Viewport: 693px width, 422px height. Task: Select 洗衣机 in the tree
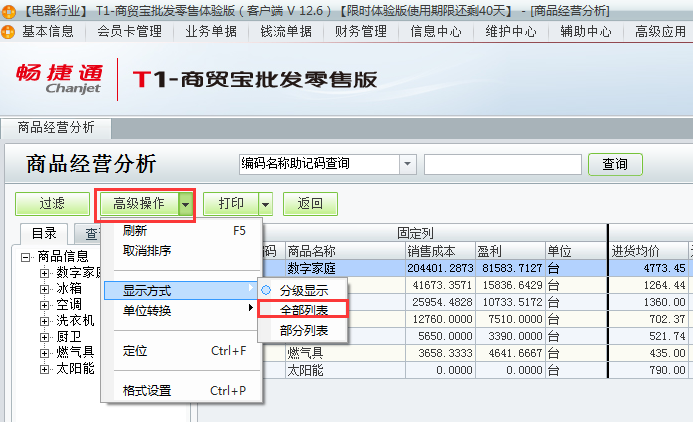(x=75, y=320)
